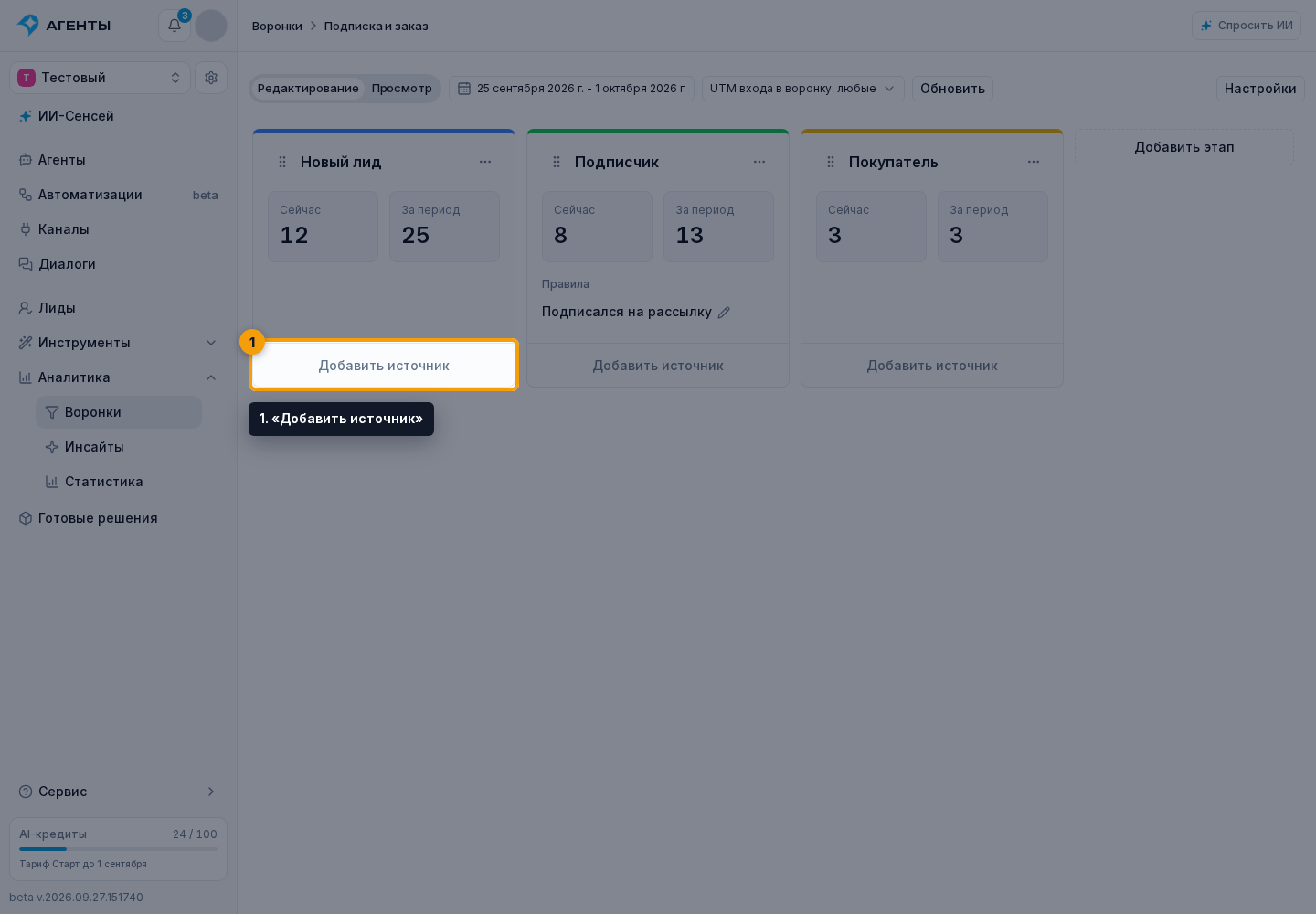Open funnel Настройки

pos(1260,89)
